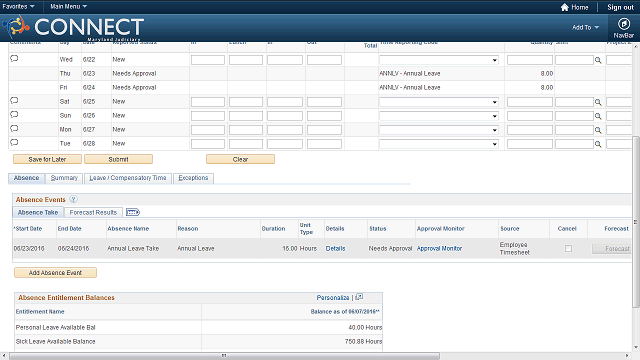Click show all columns icon beside Forecast Results
640x360 pixels.
[133, 212]
